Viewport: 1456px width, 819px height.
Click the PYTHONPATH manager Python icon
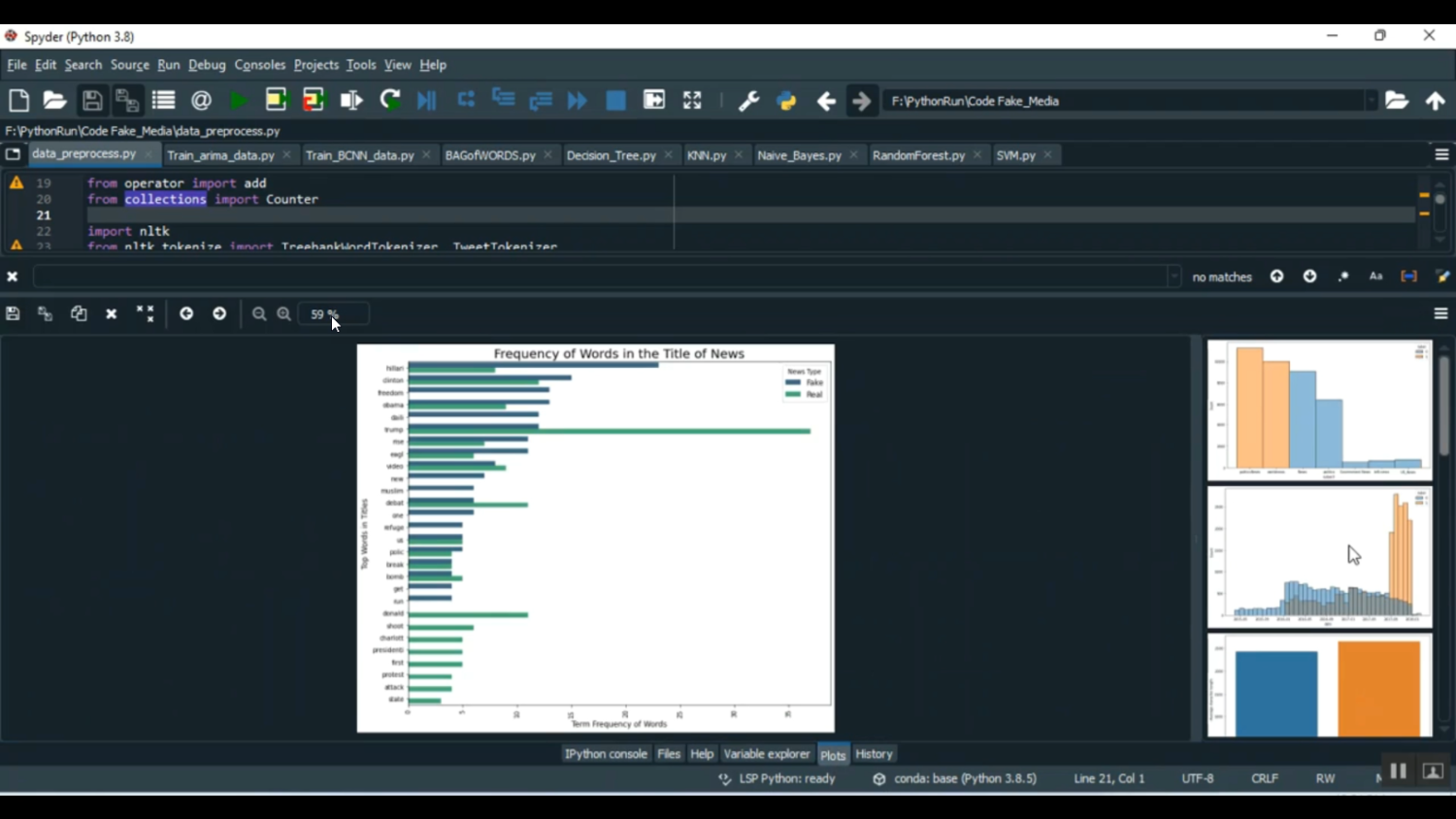pos(786,101)
